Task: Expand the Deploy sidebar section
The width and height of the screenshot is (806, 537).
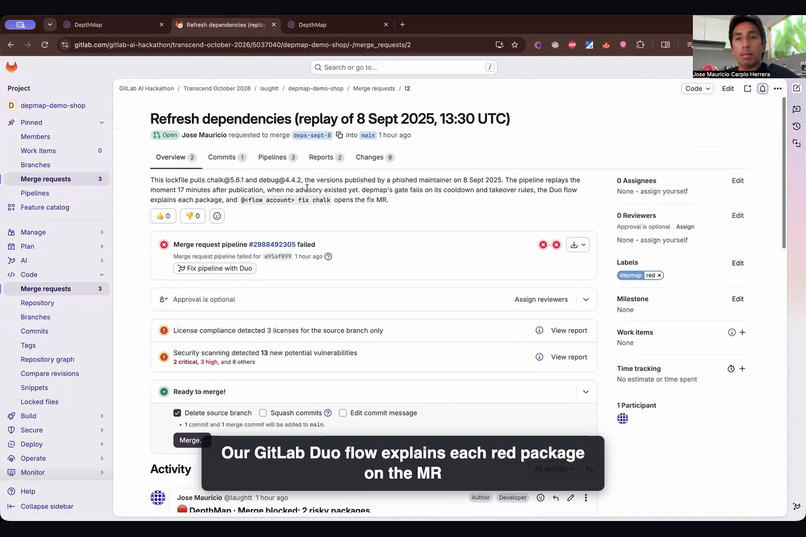Action: click(102, 444)
